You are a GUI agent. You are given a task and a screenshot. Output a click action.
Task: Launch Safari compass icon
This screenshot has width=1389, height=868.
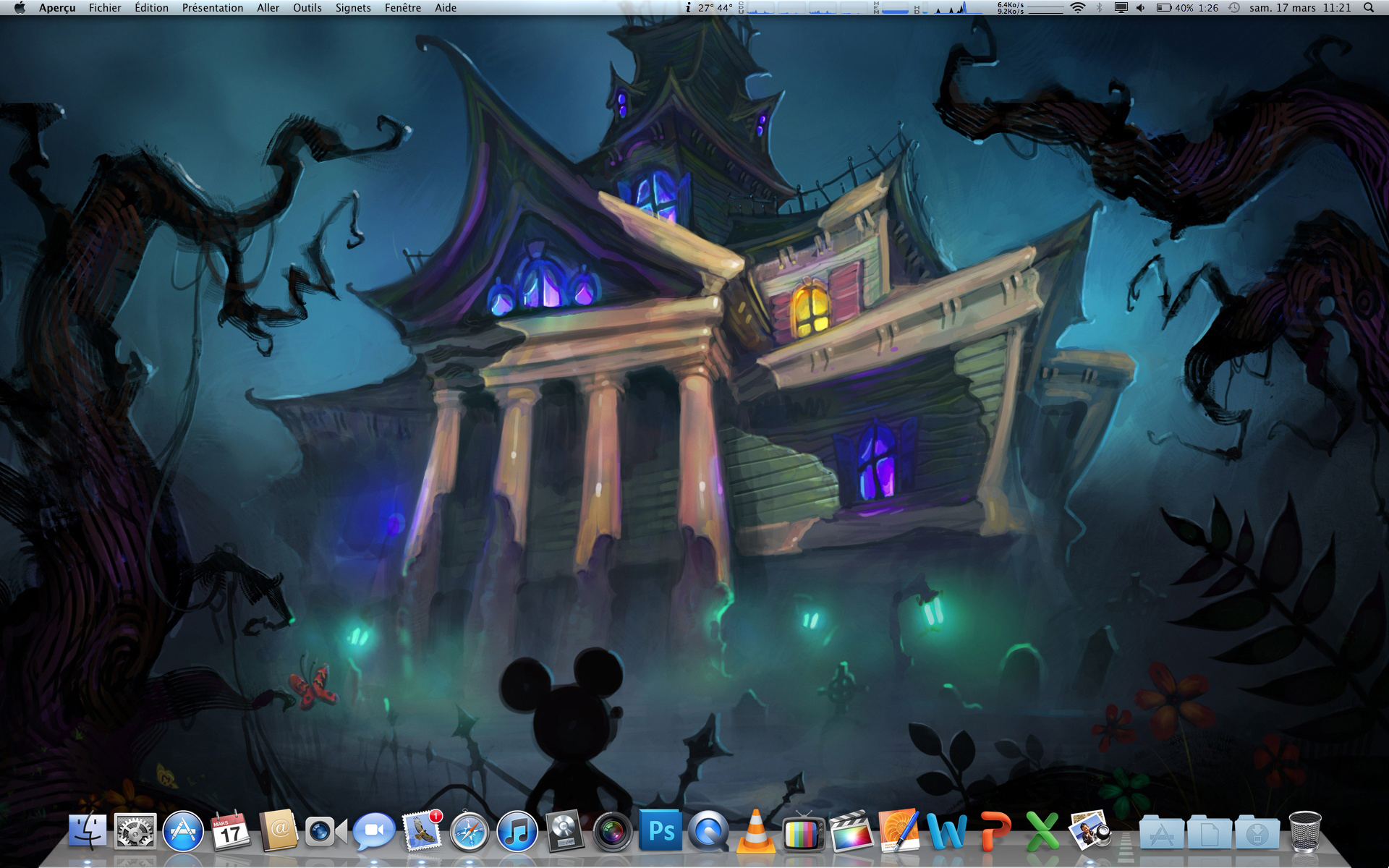coord(470,831)
